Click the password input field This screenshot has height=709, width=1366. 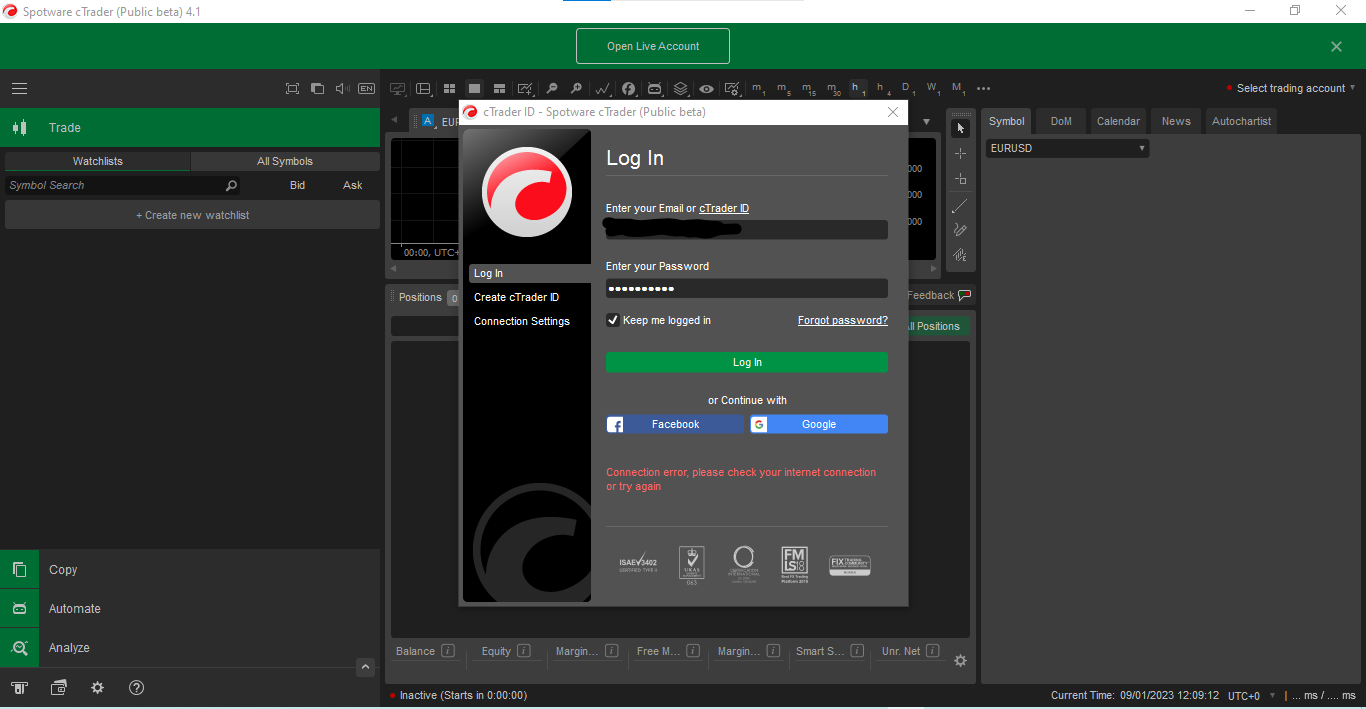[x=746, y=288]
